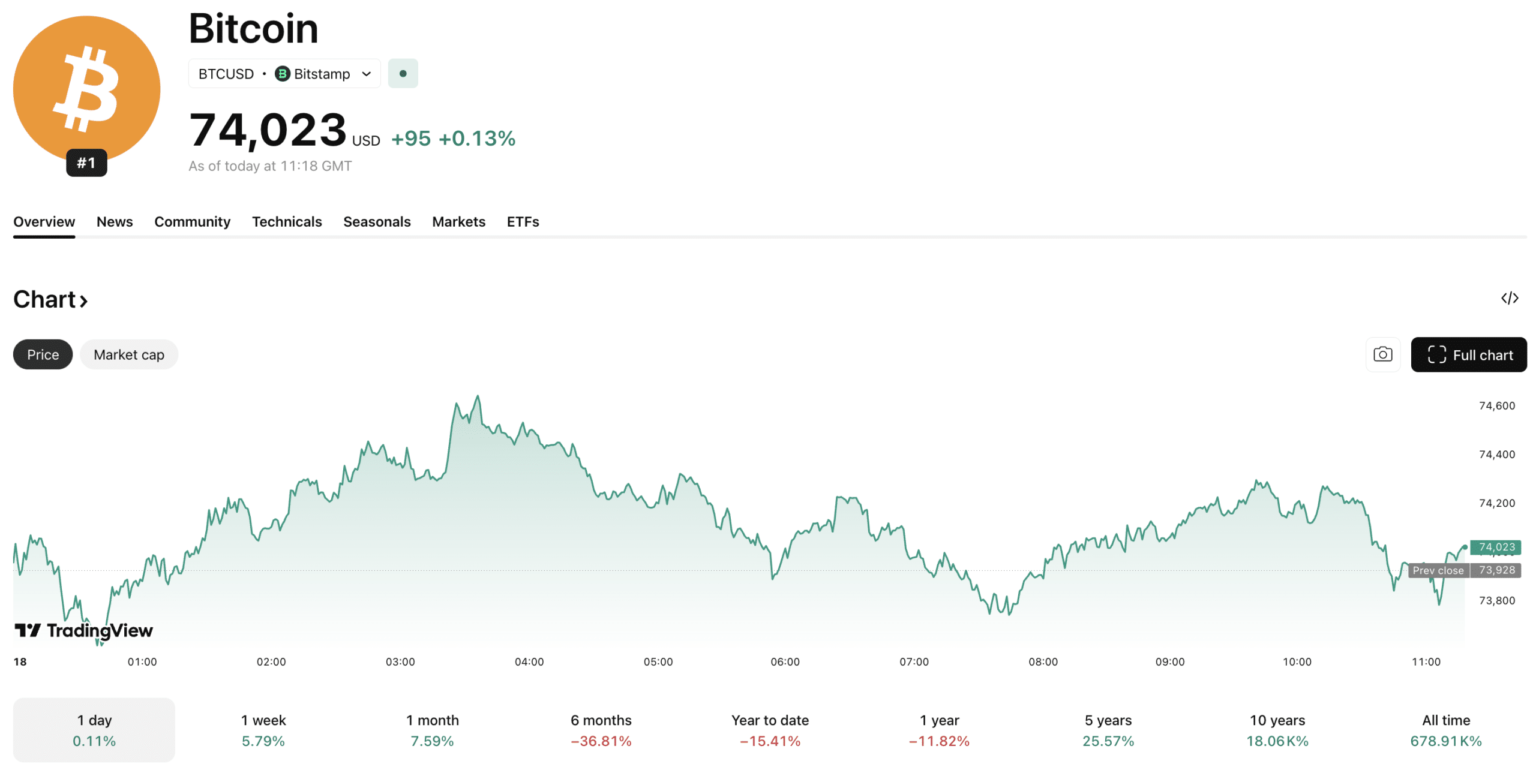Switch to the Technicals tab

click(287, 221)
